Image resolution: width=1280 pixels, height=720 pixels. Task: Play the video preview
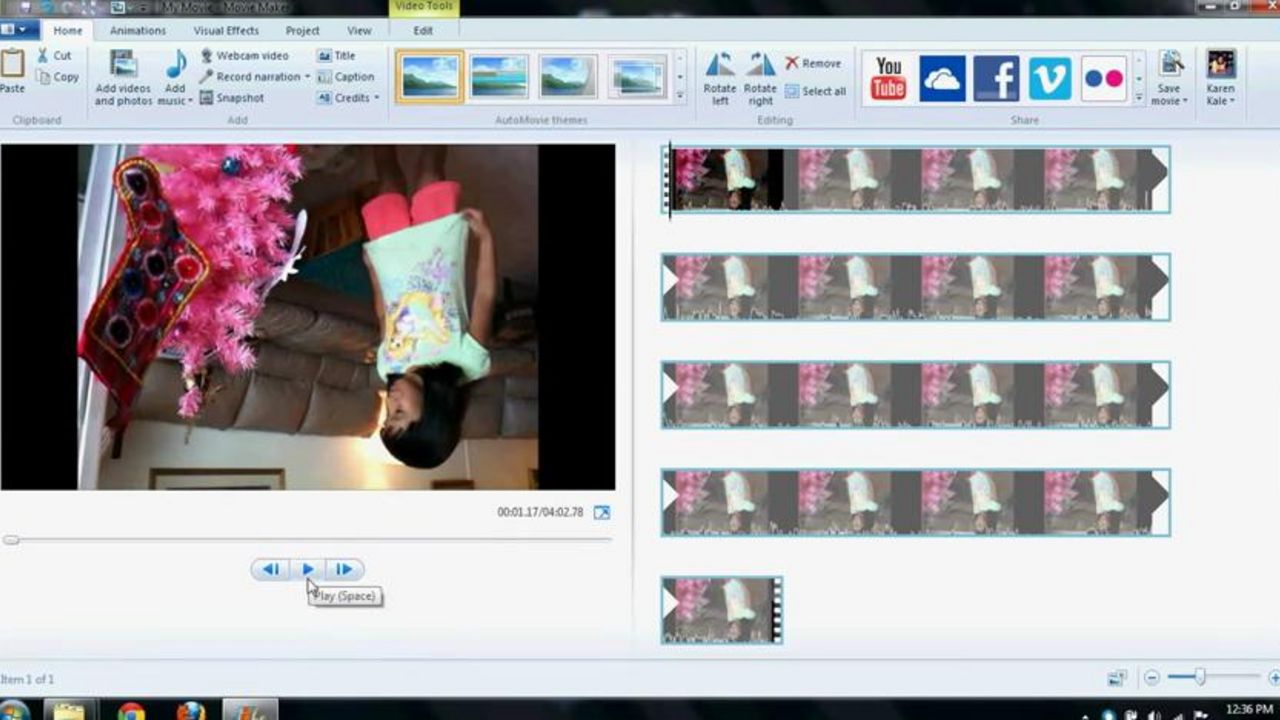click(308, 569)
